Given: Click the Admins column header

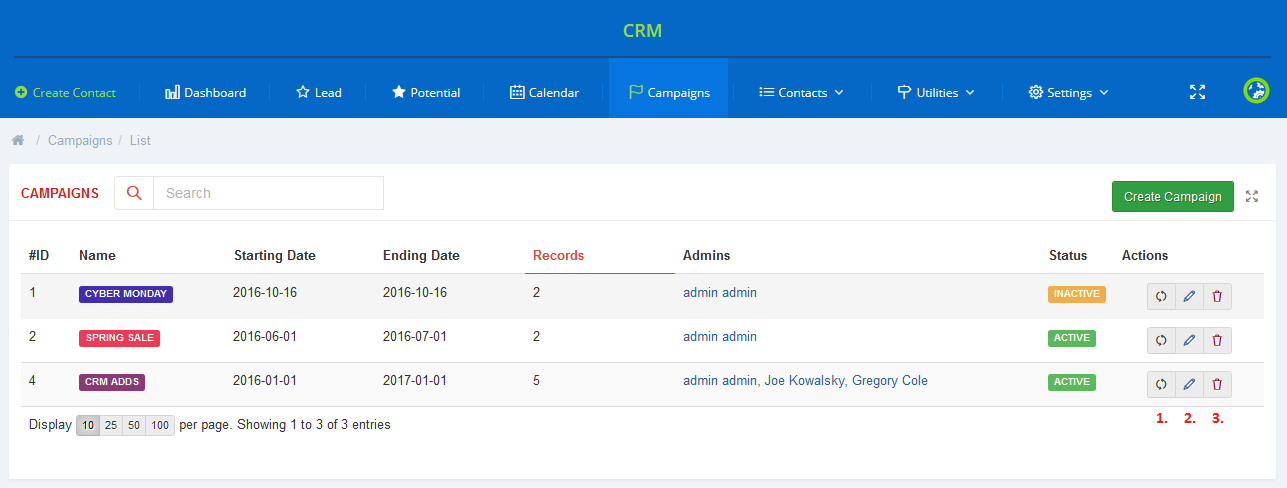Looking at the screenshot, I should (x=706, y=255).
